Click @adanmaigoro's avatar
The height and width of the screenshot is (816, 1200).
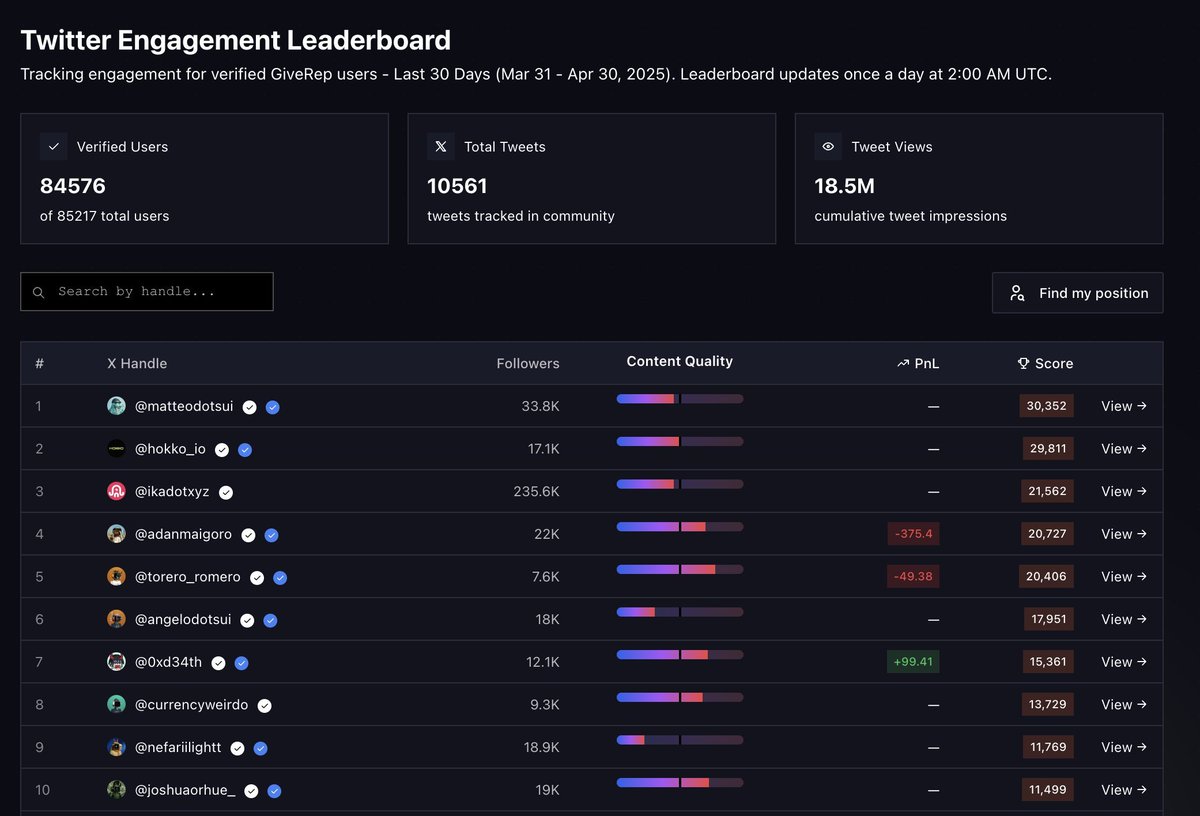116,534
